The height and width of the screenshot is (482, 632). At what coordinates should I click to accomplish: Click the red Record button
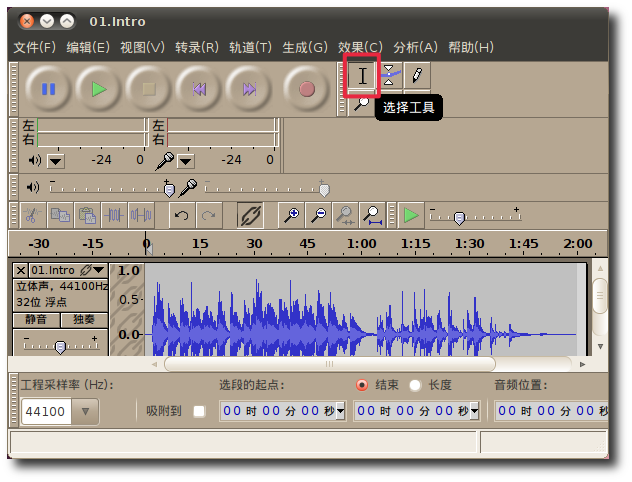tap(307, 89)
